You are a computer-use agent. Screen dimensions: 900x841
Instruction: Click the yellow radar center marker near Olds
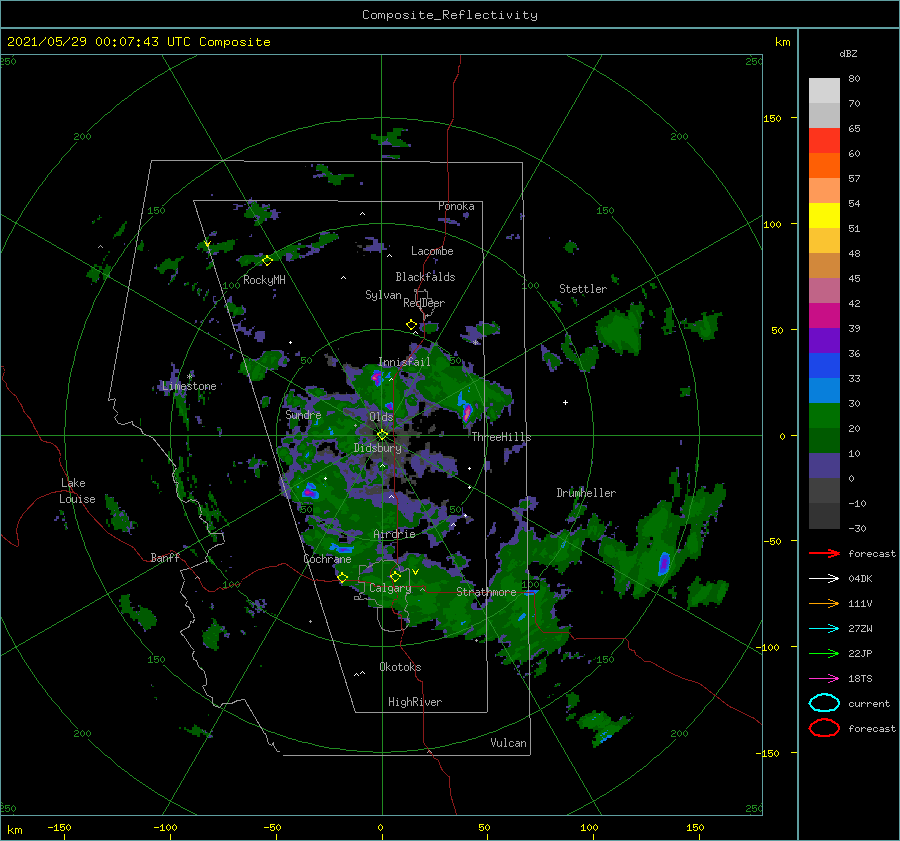pos(382,435)
